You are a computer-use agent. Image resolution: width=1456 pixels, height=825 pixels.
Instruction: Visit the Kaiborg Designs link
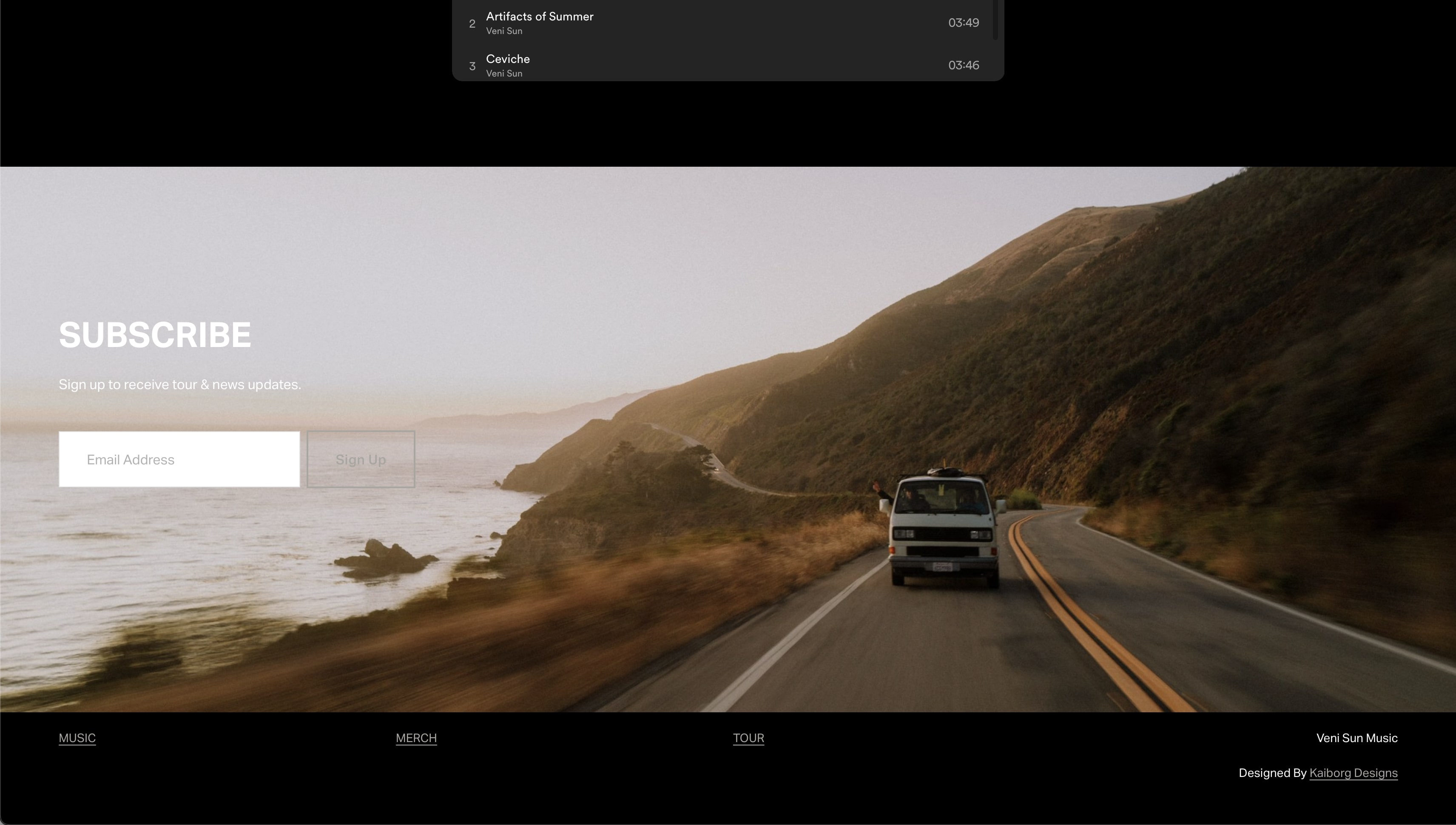[x=1353, y=774]
